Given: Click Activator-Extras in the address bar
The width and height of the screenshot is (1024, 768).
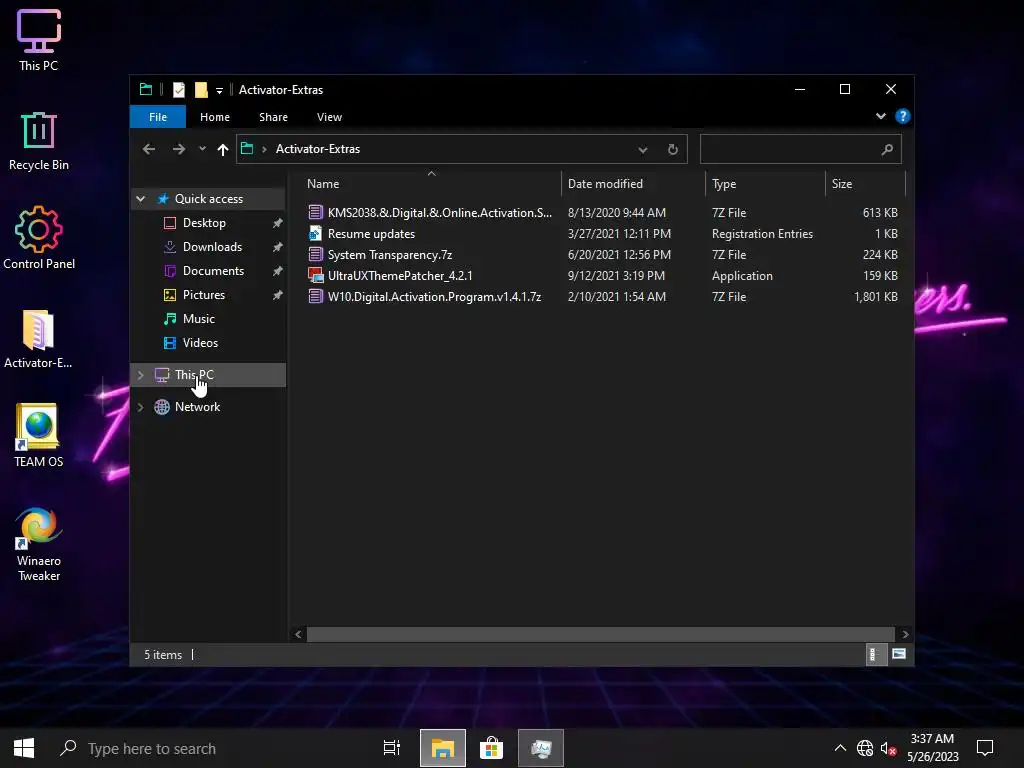Looking at the screenshot, I should coord(317,149).
